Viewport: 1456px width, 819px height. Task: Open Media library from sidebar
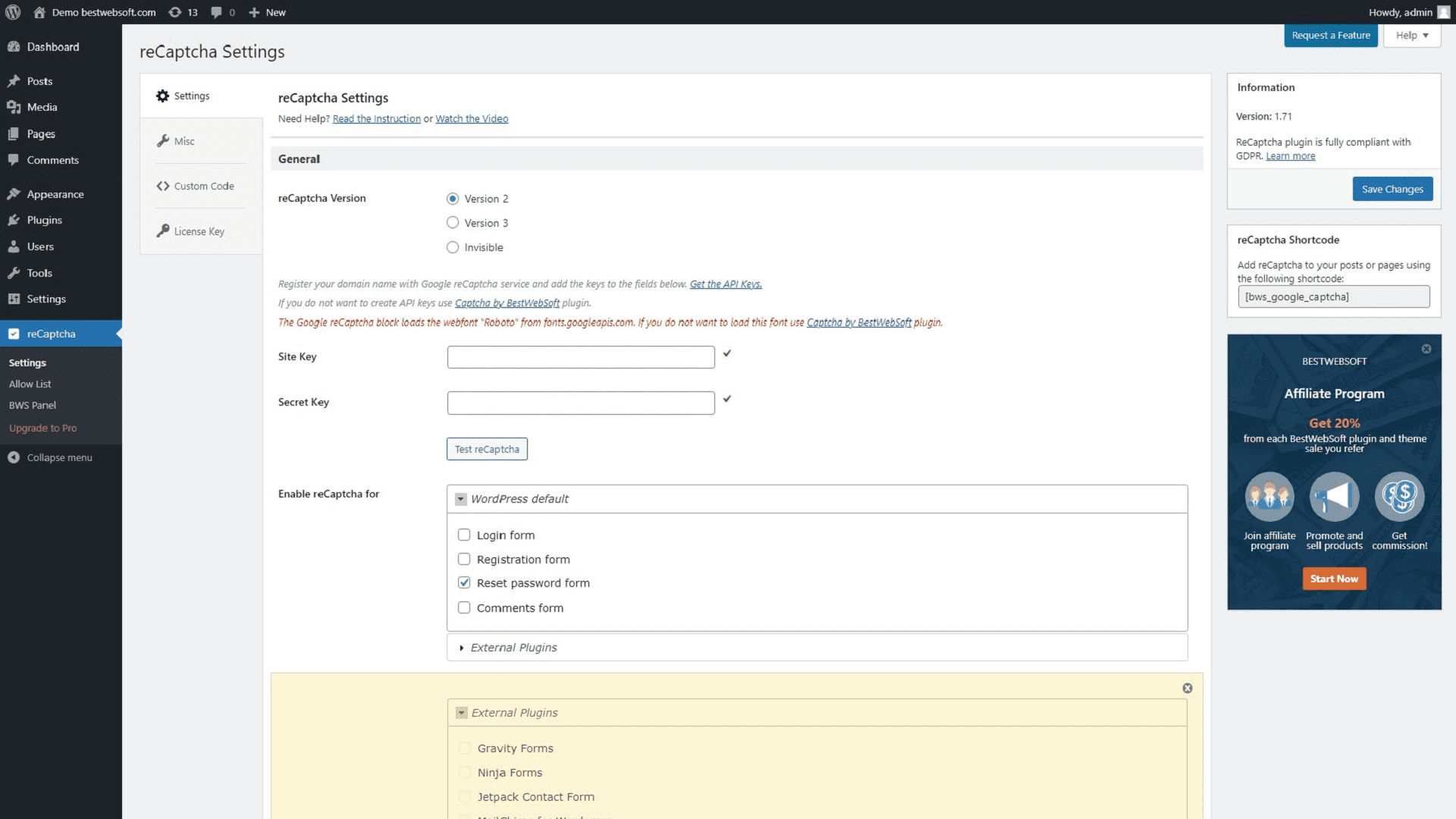pyautogui.click(x=41, y=107)
